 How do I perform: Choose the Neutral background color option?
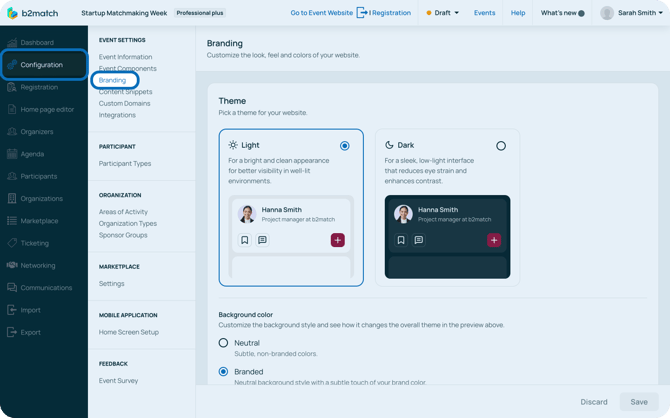[x=224, y=343]
